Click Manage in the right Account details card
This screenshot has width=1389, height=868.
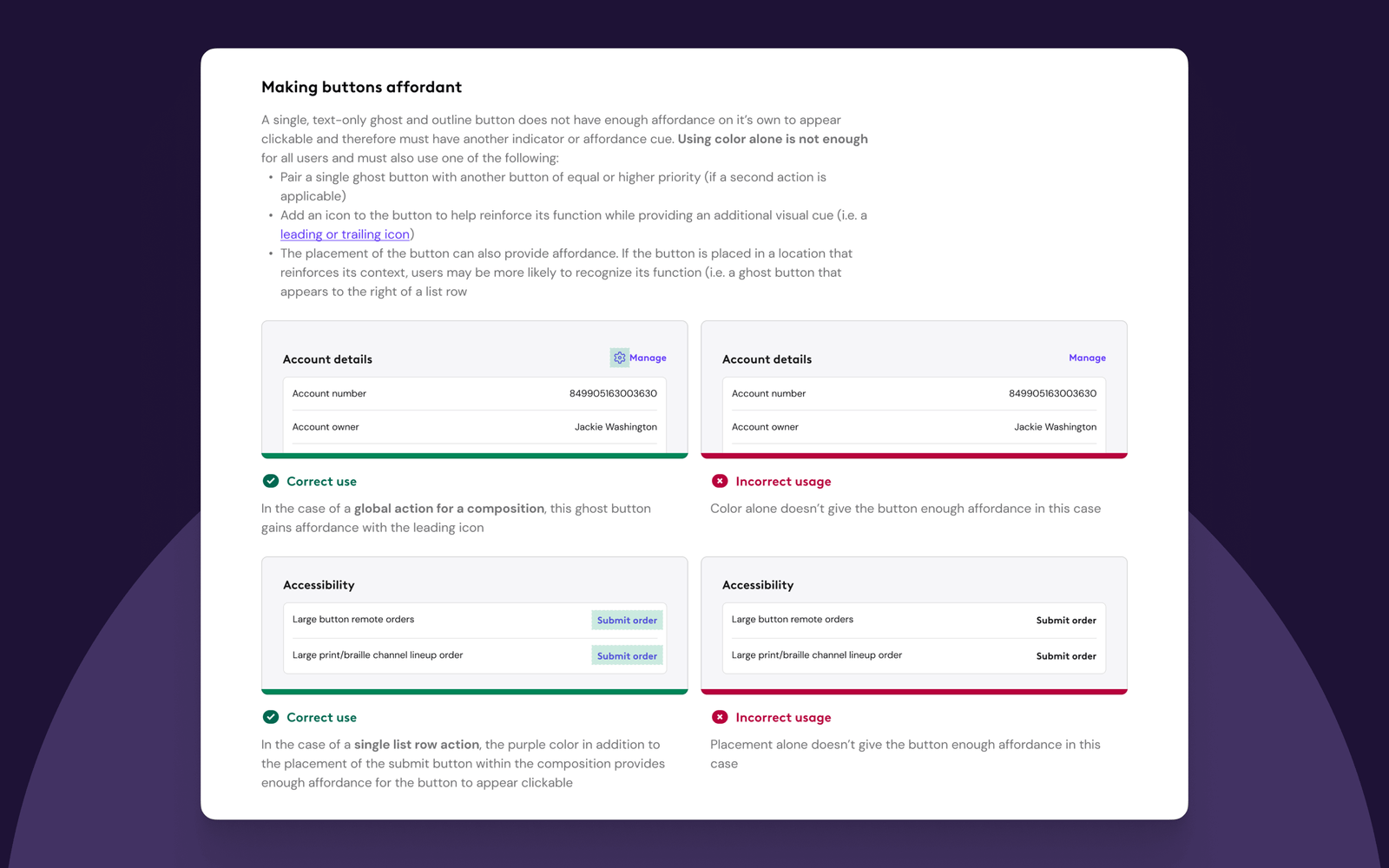point(1086,358)
